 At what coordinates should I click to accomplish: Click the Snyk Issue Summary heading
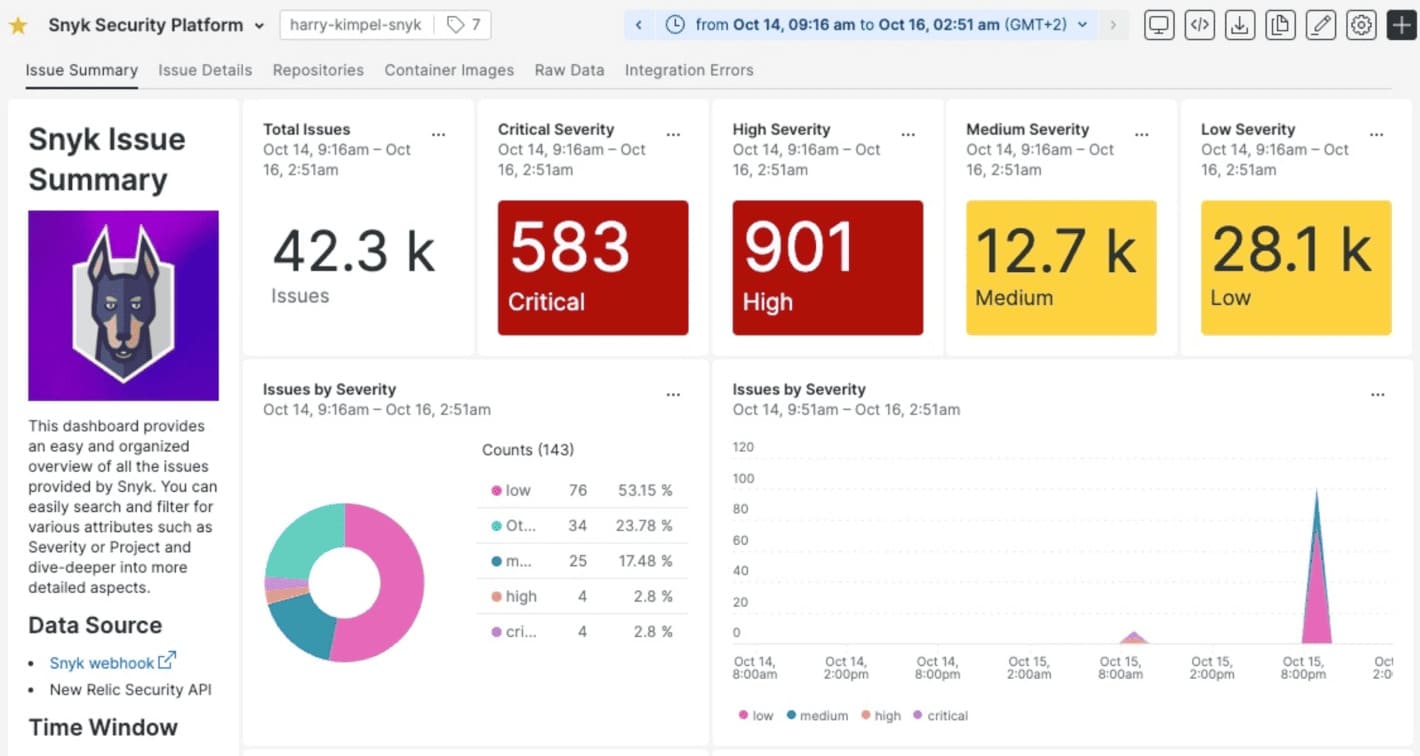107,159
